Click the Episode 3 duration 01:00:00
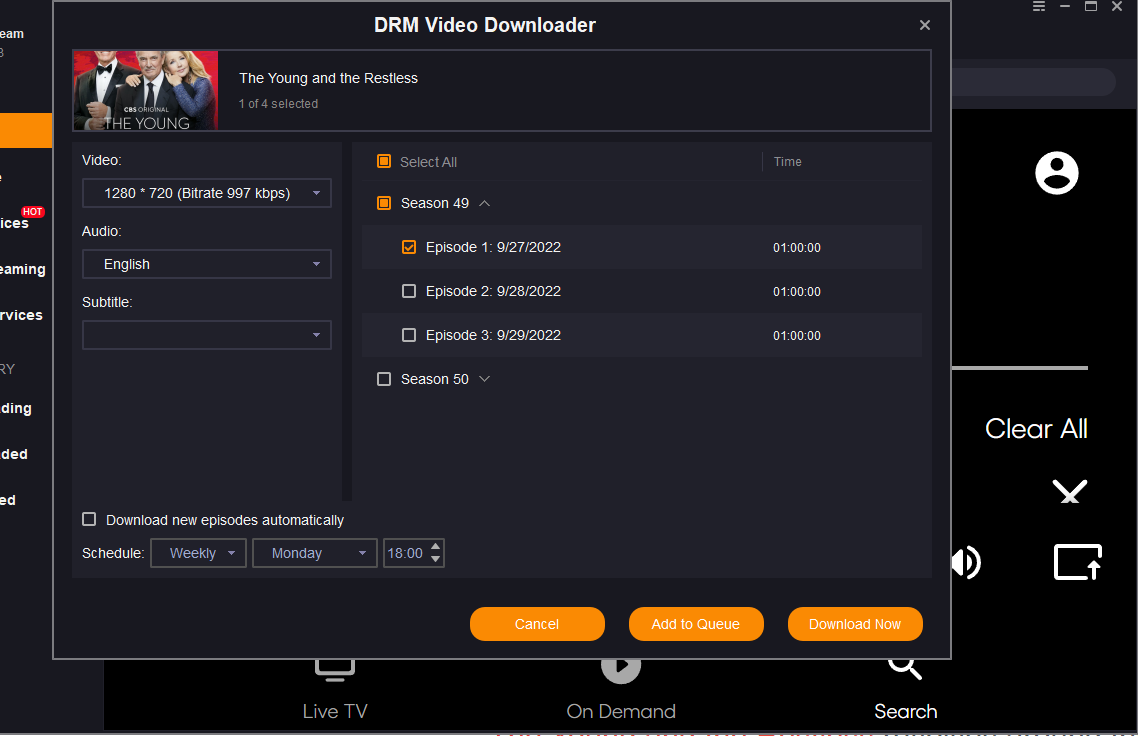The height and width of the screenshot is (736, 1138). point(796,336)
